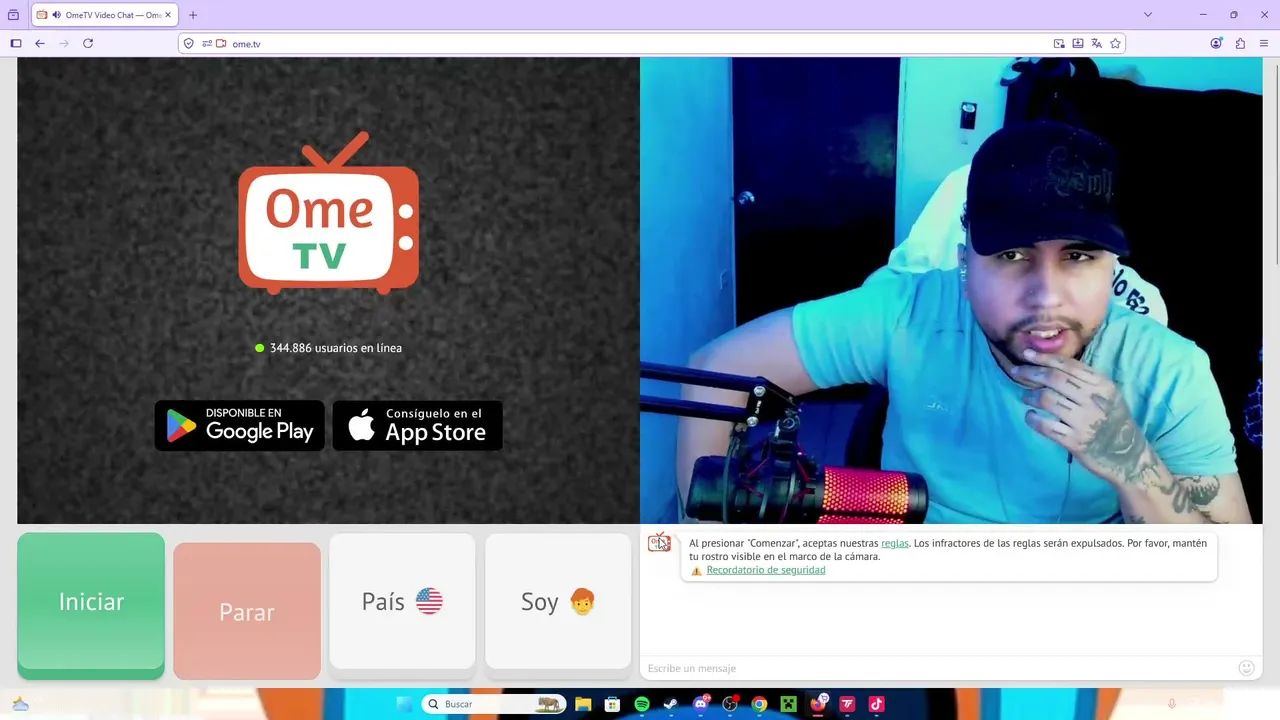
Task: Mute the OmeTV tab audio icon
Action: point(56,15)
